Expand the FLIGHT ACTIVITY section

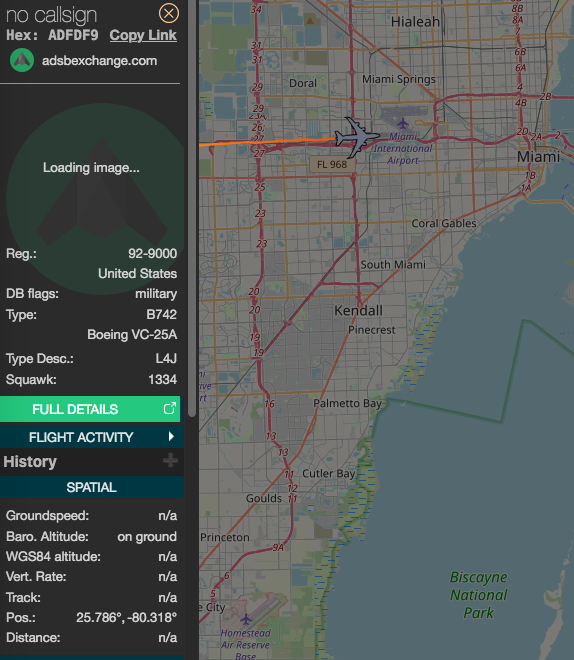click(x=92, y=437)
